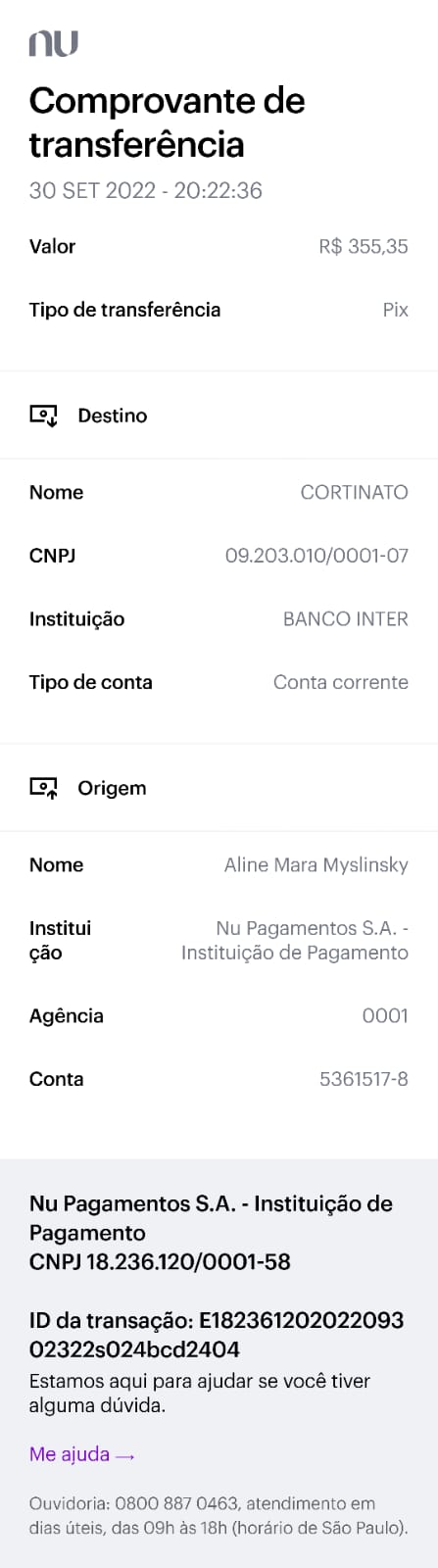Click the transfer value R$ 355,35
Screen dimensions: 438x1568
click(364, 247)
